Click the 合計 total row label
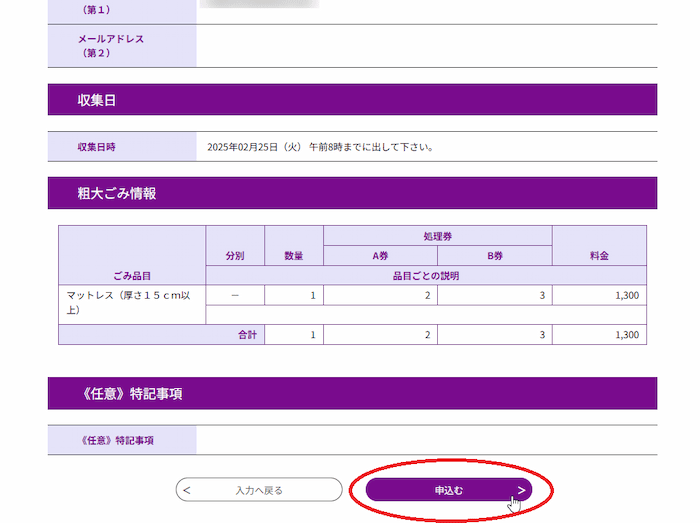 point(247,335)
